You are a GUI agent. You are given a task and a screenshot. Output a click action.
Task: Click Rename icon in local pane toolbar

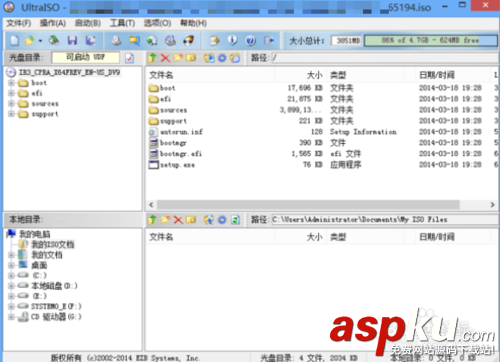191,220
